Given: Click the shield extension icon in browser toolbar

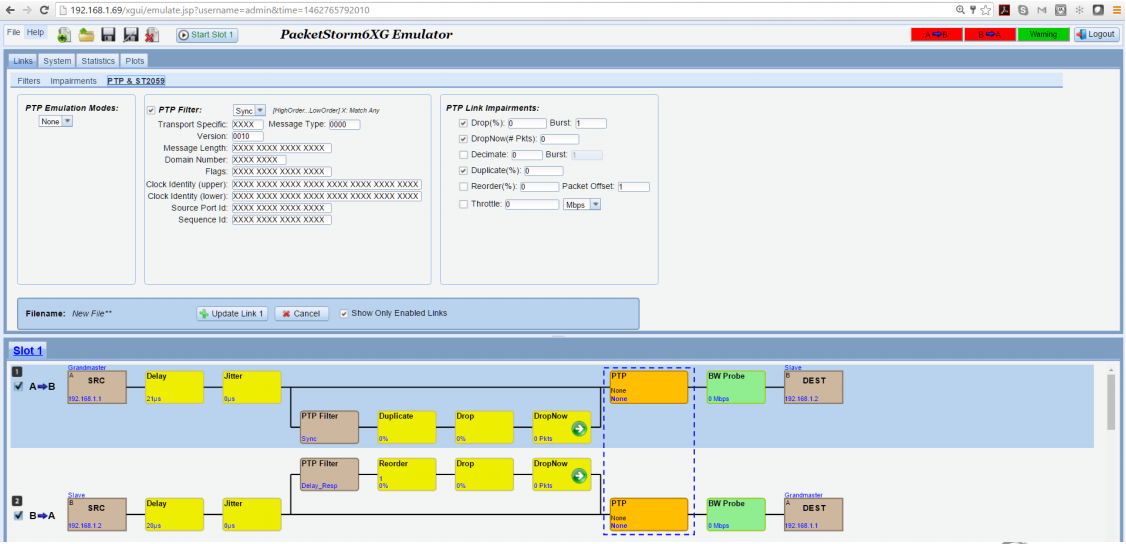Looking at the screenshot, I should tap(1061, 10).
